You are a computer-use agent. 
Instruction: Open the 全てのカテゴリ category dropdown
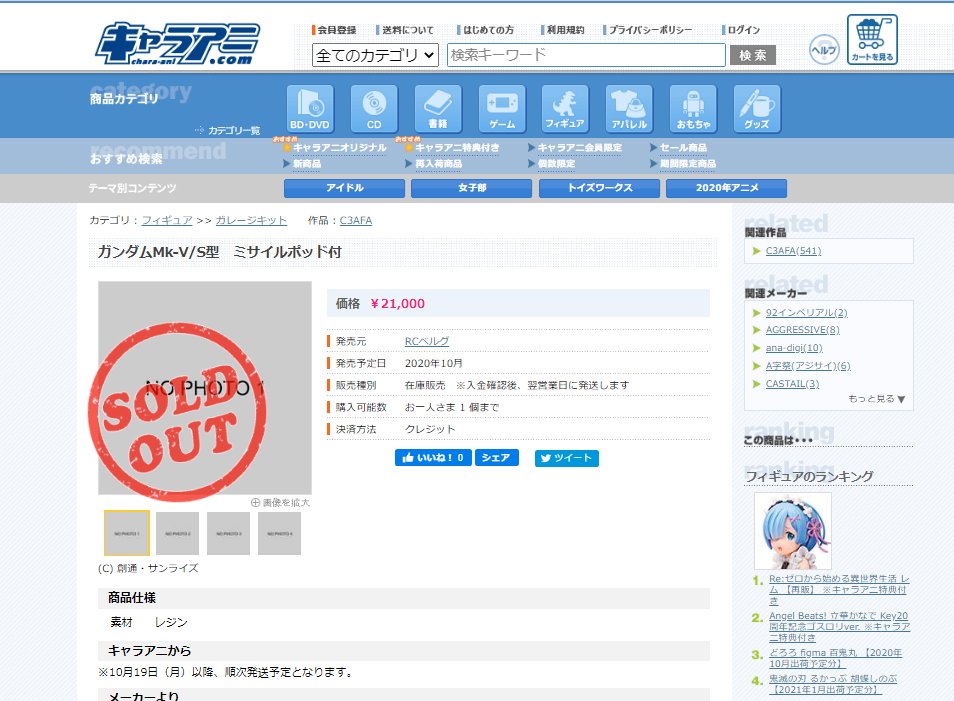click(375, 55)
